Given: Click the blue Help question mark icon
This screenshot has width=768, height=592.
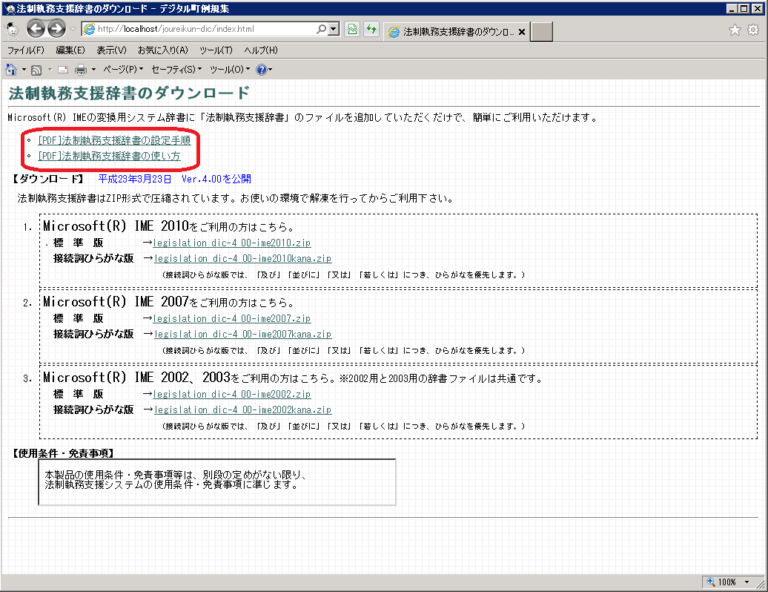Looking at the screenshot, I should 261,70.
